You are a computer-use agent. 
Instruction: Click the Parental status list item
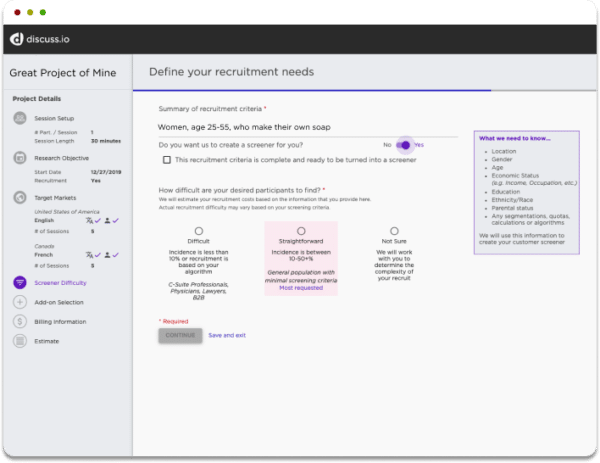(512, 208)
